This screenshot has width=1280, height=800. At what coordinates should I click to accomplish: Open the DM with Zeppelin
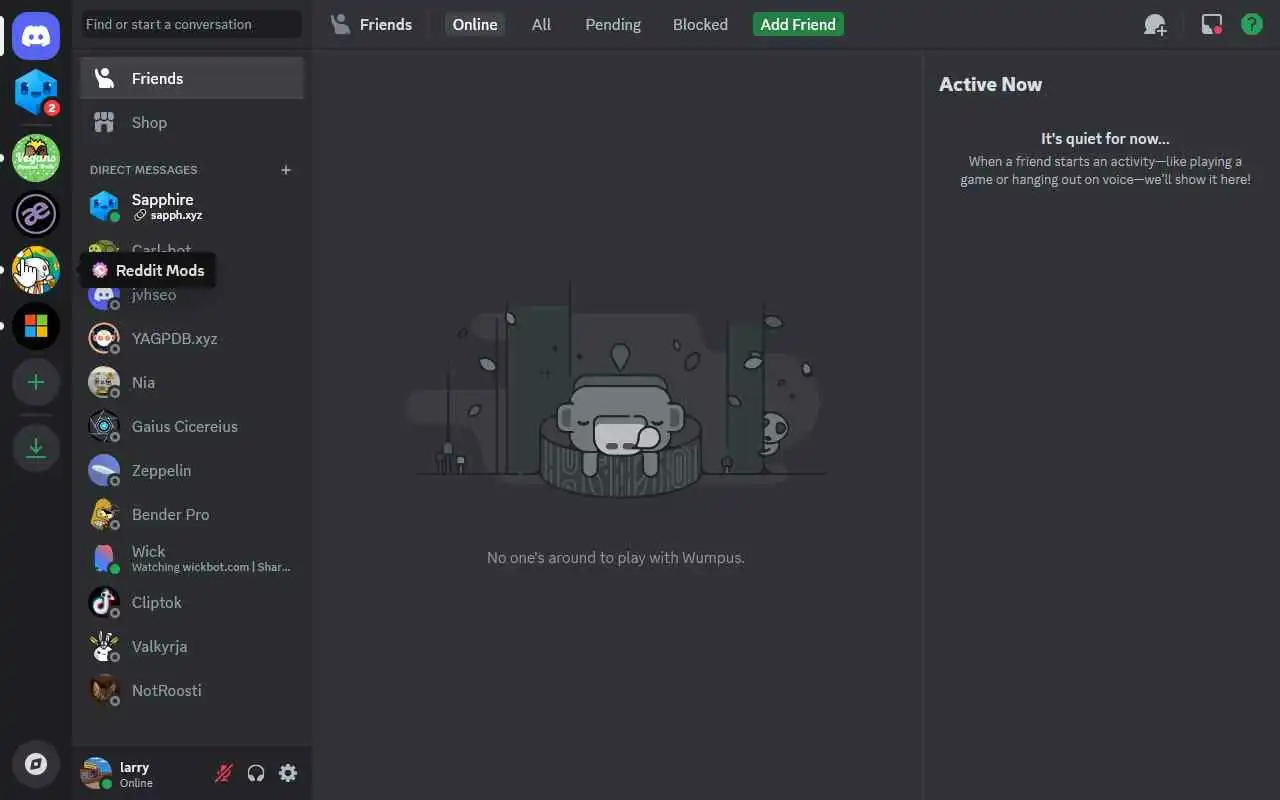point(192,470)
